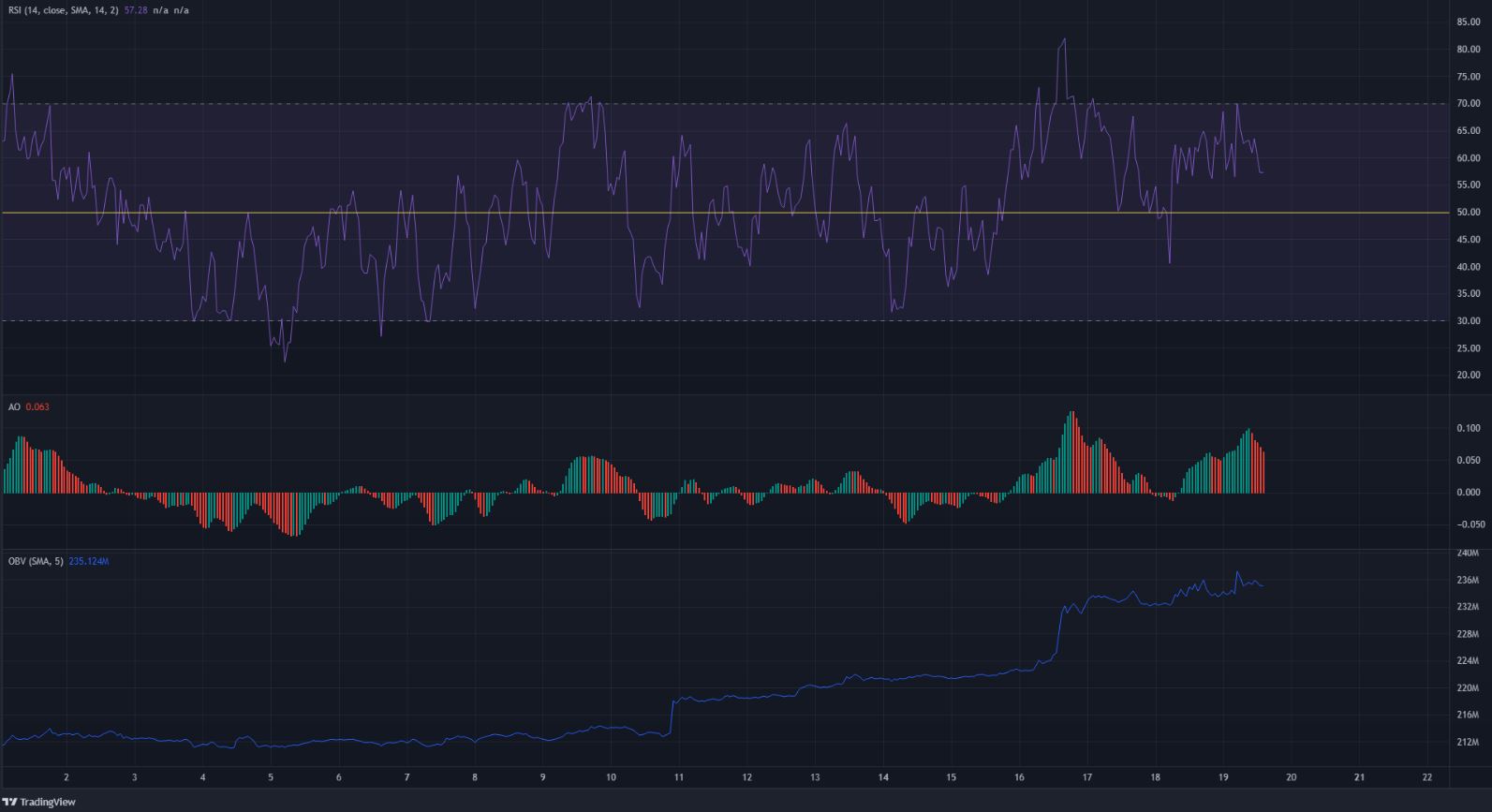Click the 212M level on OBV scale
The image size is (1492, 812).
click(x=1469, y=743)
